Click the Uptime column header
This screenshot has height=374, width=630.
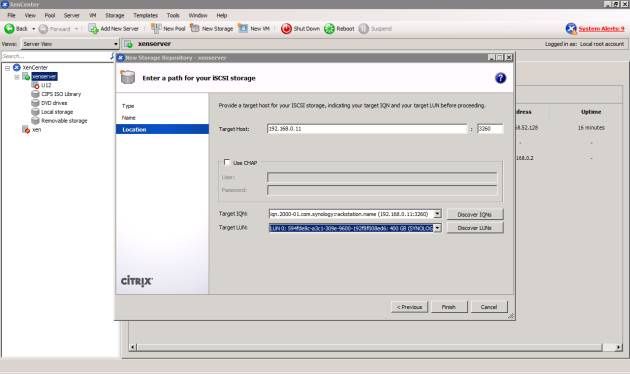591,112
